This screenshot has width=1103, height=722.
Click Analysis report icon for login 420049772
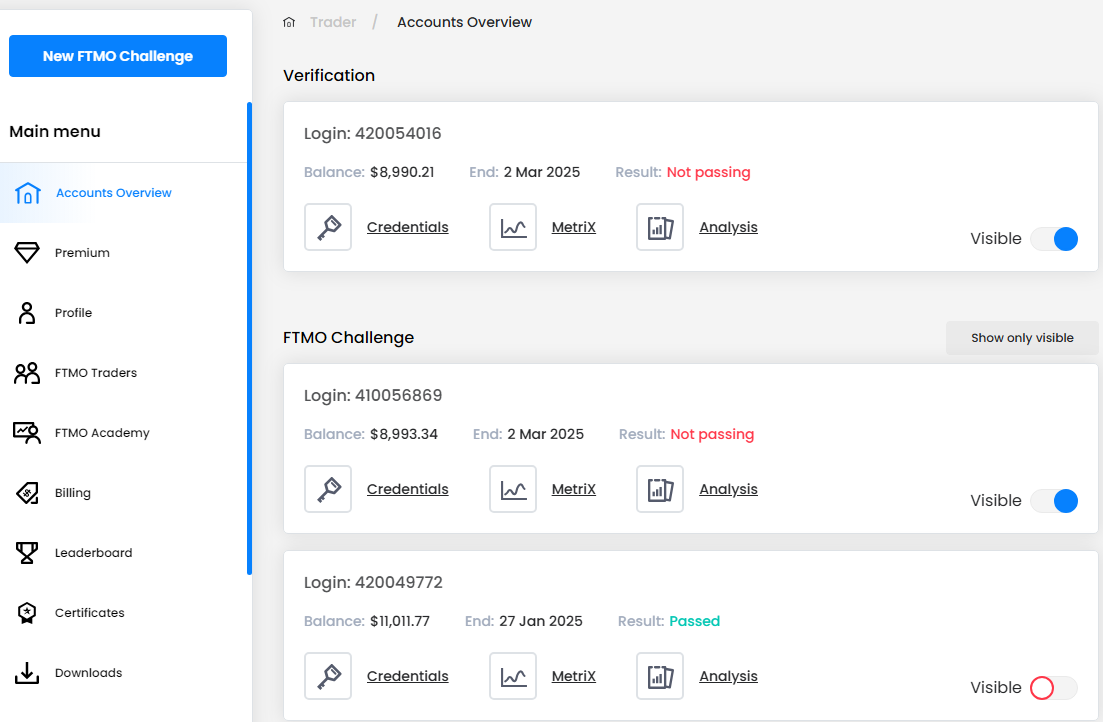[660, 676]
